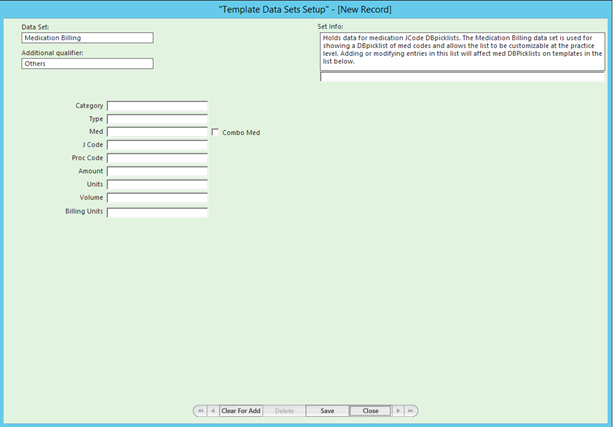The image size is (613, 427).
Task: Click the empty field below Set Info
Action: tap(462, 77)
